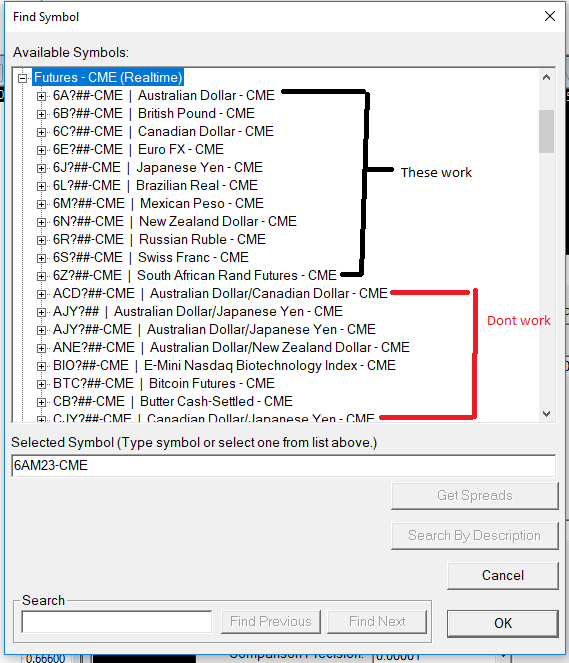The height and width of the screenshot is (663, 569).
Task: Expand the 6A Australian Dollar entry
Action: click(41, 96)
